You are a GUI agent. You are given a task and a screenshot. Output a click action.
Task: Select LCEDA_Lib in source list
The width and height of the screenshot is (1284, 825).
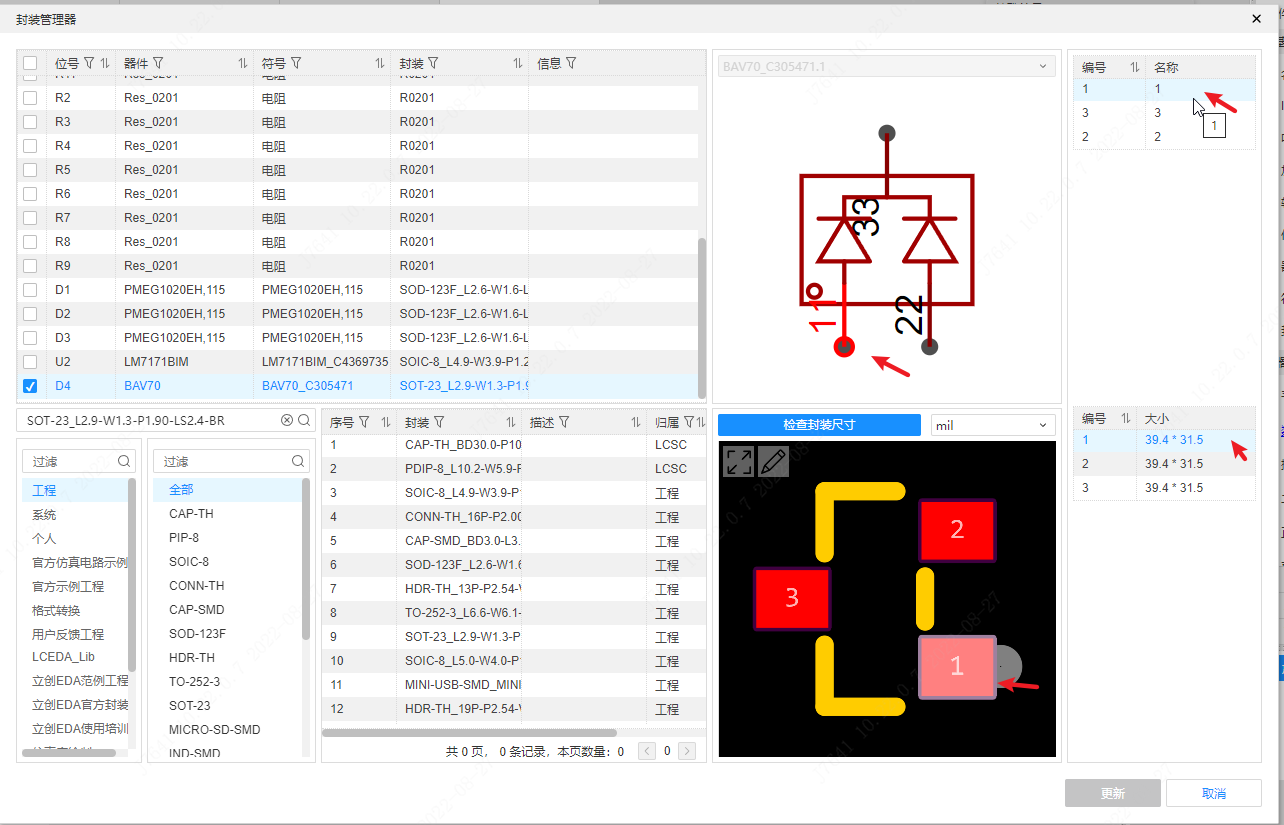point(63,657)
